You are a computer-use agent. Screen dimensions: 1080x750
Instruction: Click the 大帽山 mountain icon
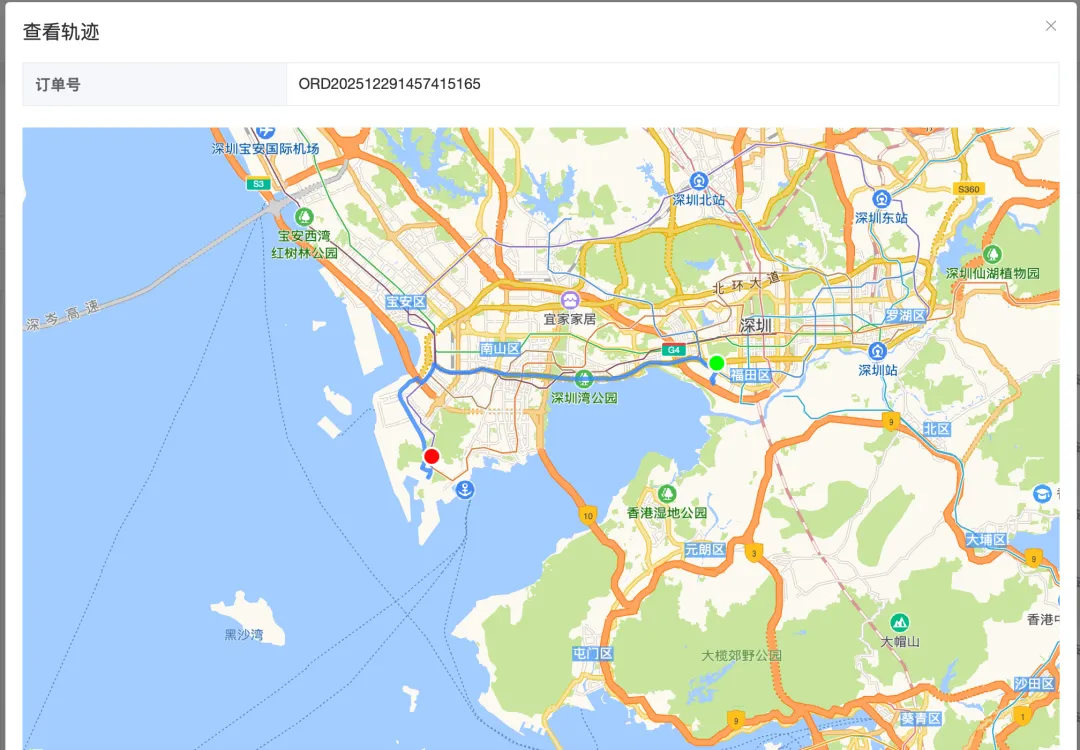pos(899,623)
